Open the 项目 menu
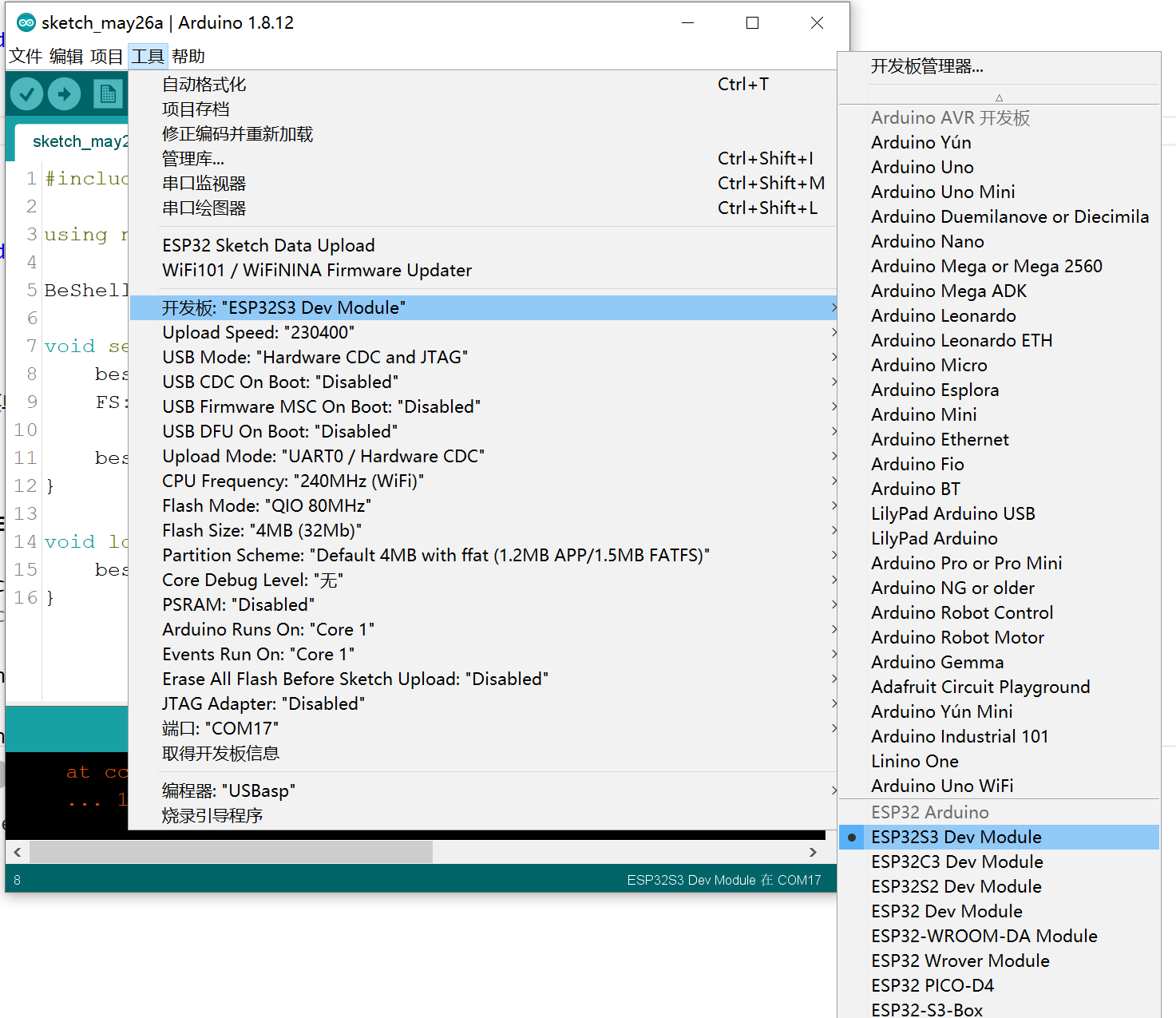Image resolution: width=1176 pixels, height=1018 pixels. click(107, 57)
